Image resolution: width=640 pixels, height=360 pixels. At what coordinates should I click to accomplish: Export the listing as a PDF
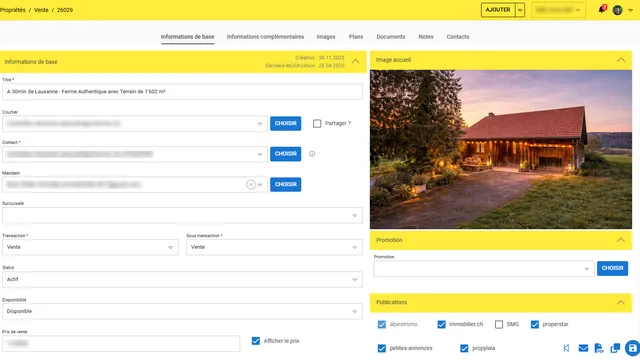(x=599, y=348)
